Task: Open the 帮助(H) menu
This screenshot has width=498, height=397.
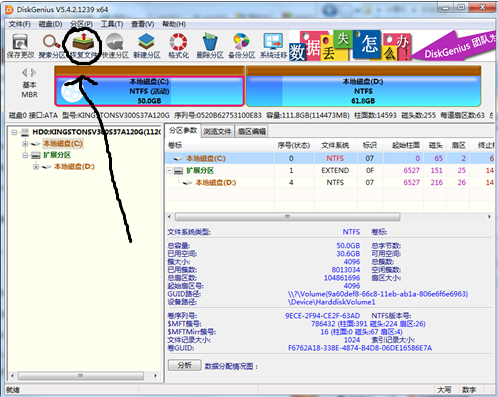Action: 174,24
